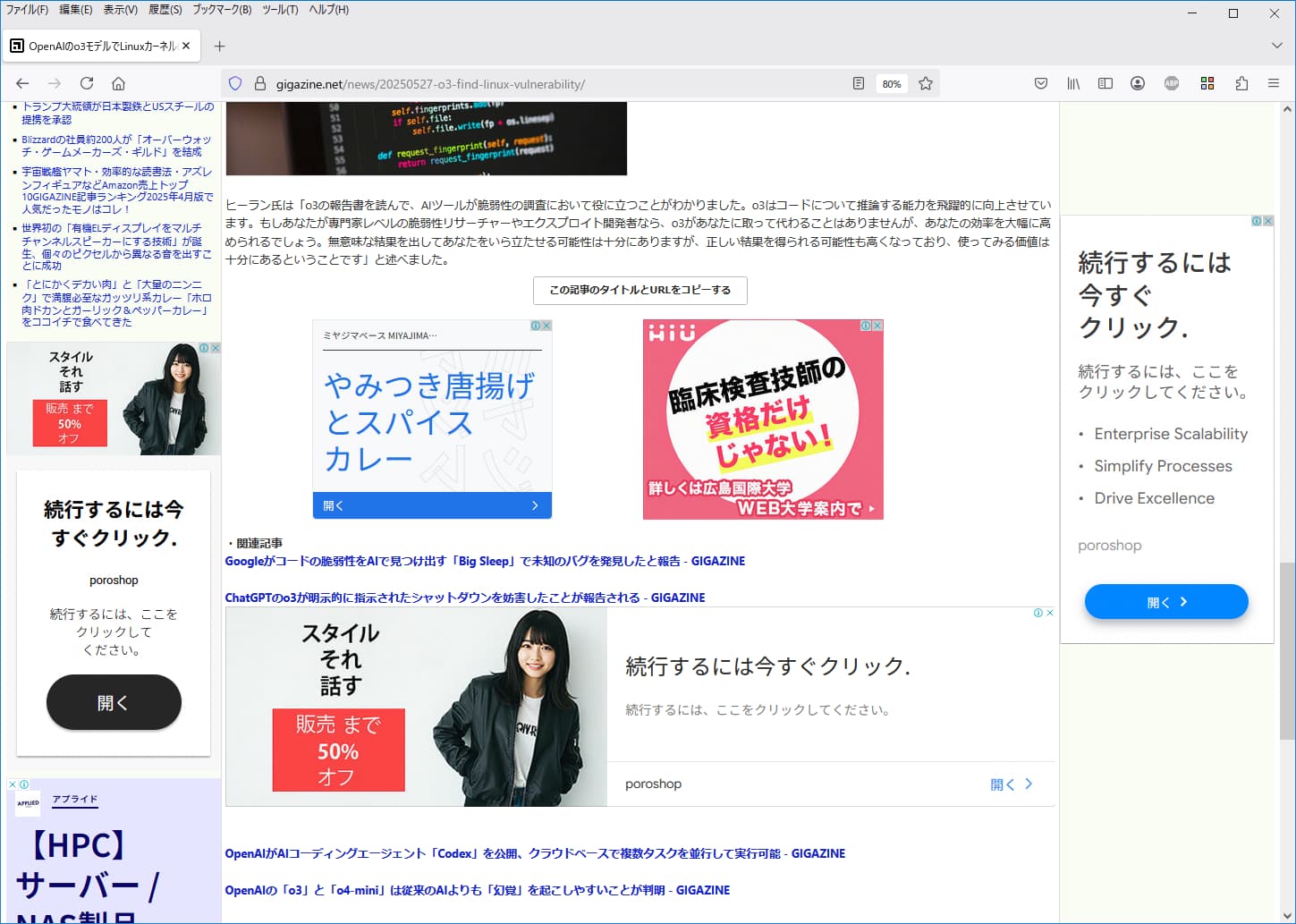The image size is (1296, 924).
Task: Click the scrollbar up arrow
Action: 1287,109
